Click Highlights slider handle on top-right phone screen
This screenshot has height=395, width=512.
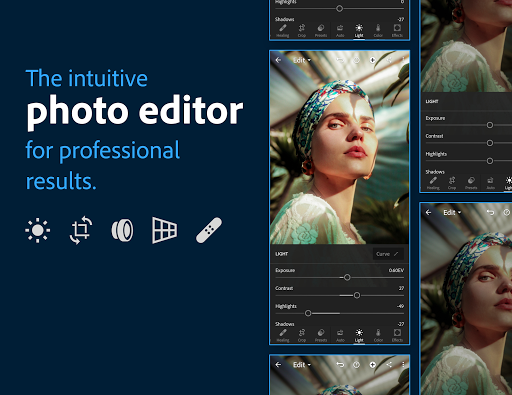(x=490, y=161)
